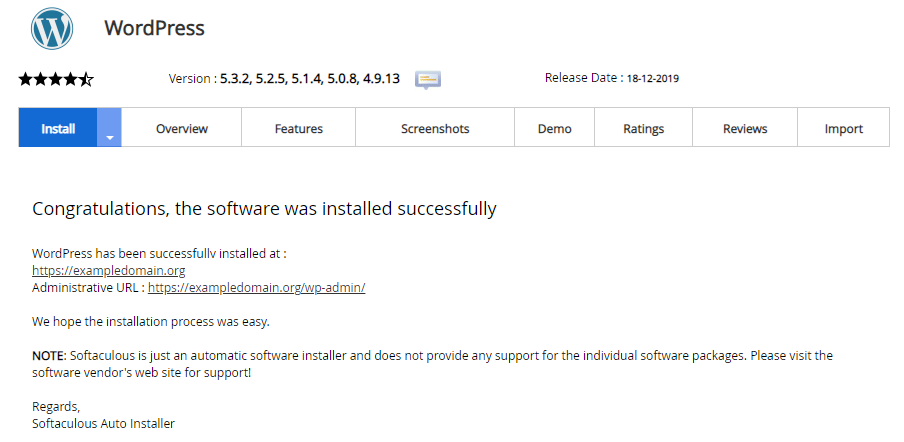Switch to the Overview tab
Image resolution: width=904 pixels, height=442 pixels.
click(x=182, y=127)
